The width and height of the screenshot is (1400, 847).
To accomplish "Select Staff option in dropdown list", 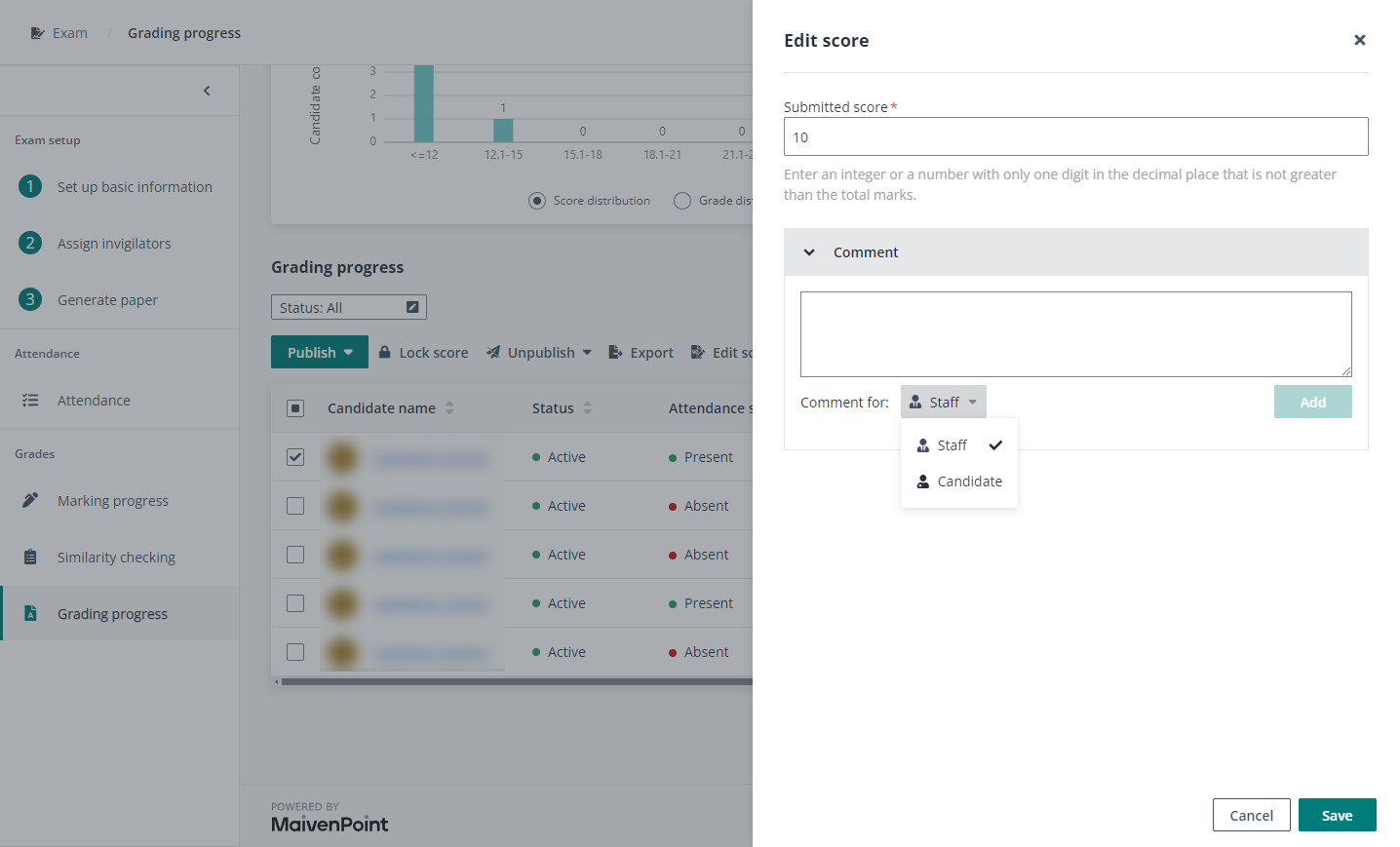I will pyautogui.click(x=952, y=445).
